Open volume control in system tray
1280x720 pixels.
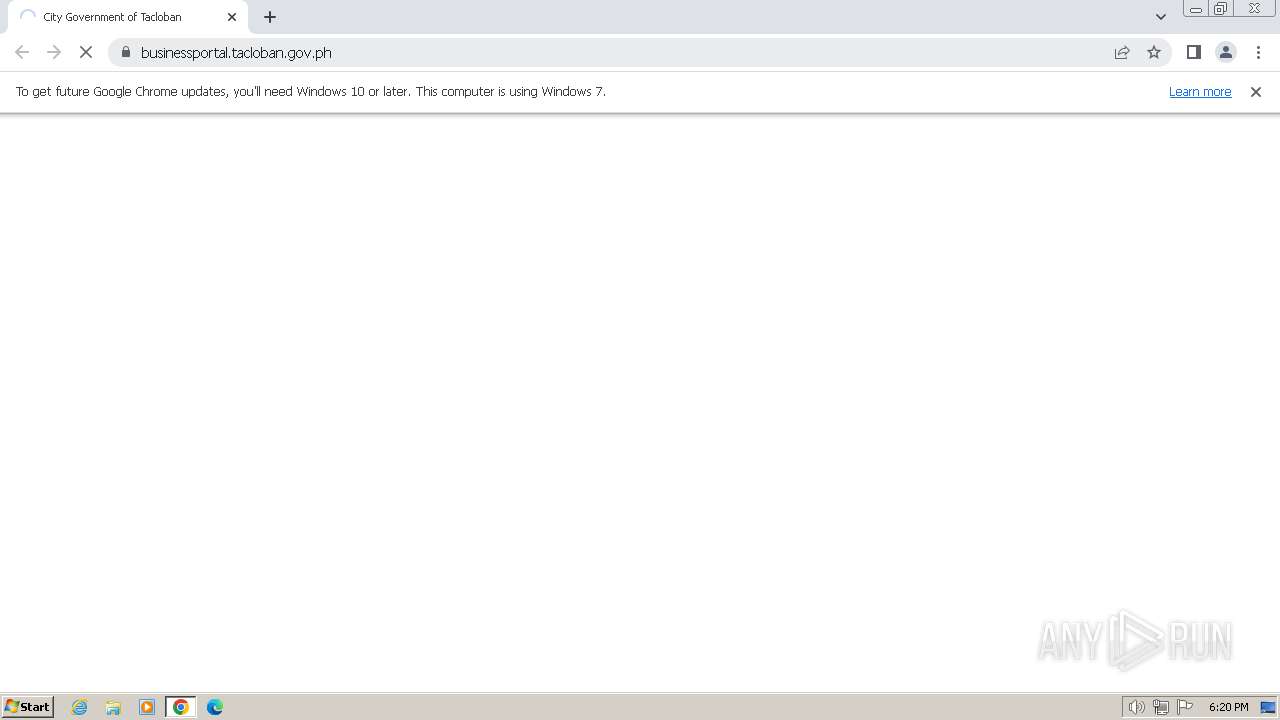tap(1136, 707)
